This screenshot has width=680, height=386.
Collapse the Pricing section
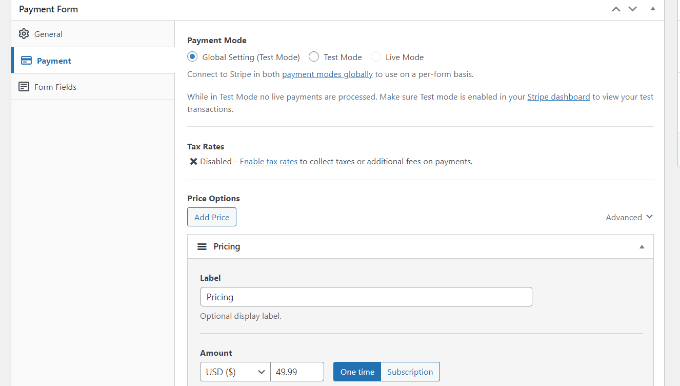pyautogui.click(x=642, y=247)
